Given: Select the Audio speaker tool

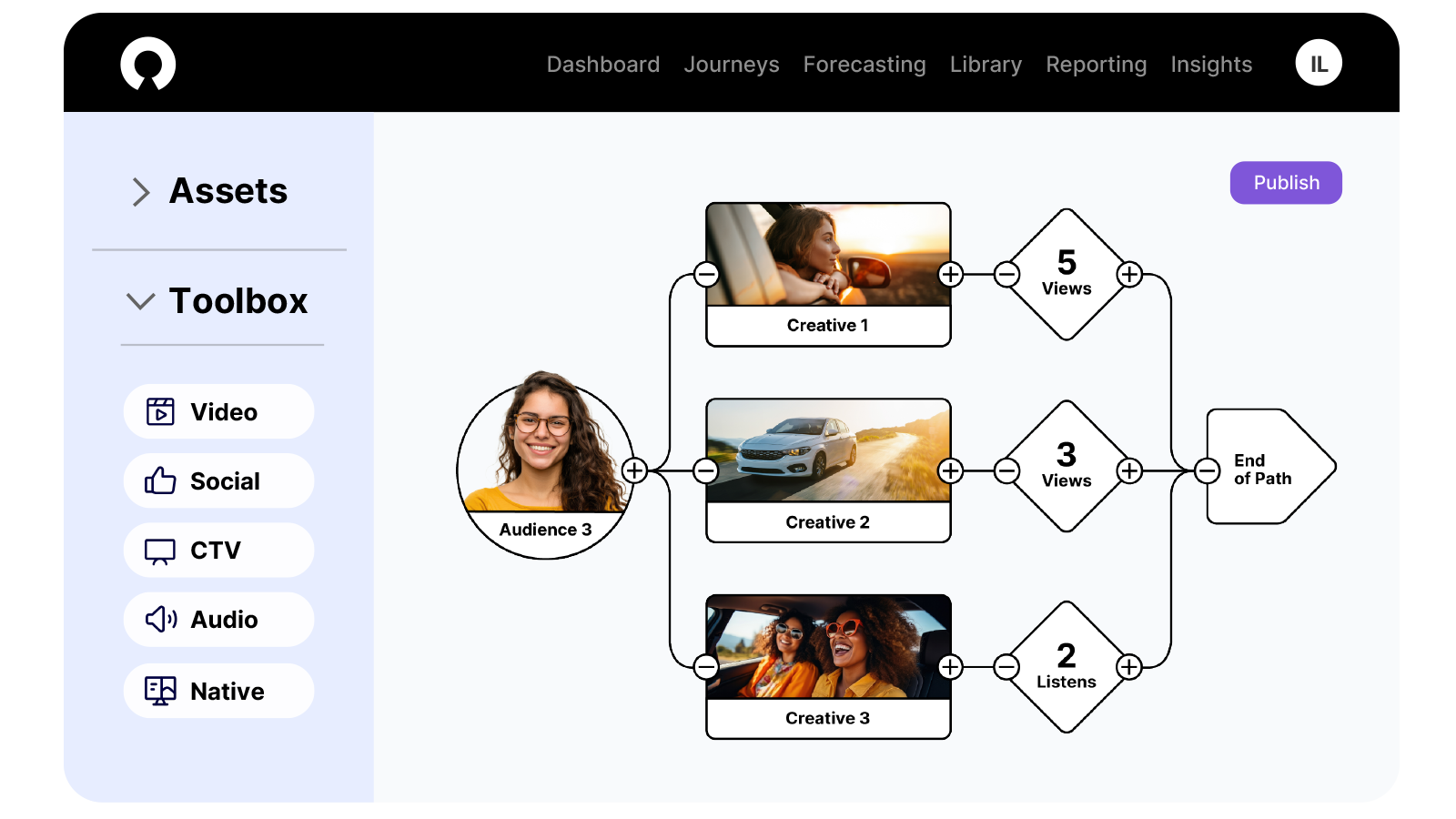Looking at the screenshot, I should pyautogui.click(x=218, y=620).
